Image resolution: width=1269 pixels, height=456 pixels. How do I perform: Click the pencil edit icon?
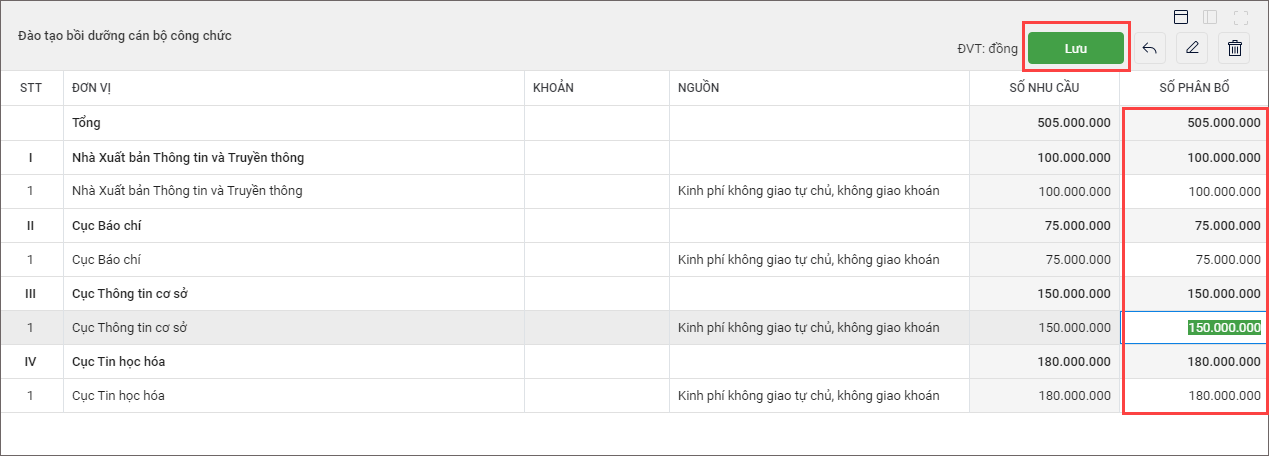click(1192, 48)
